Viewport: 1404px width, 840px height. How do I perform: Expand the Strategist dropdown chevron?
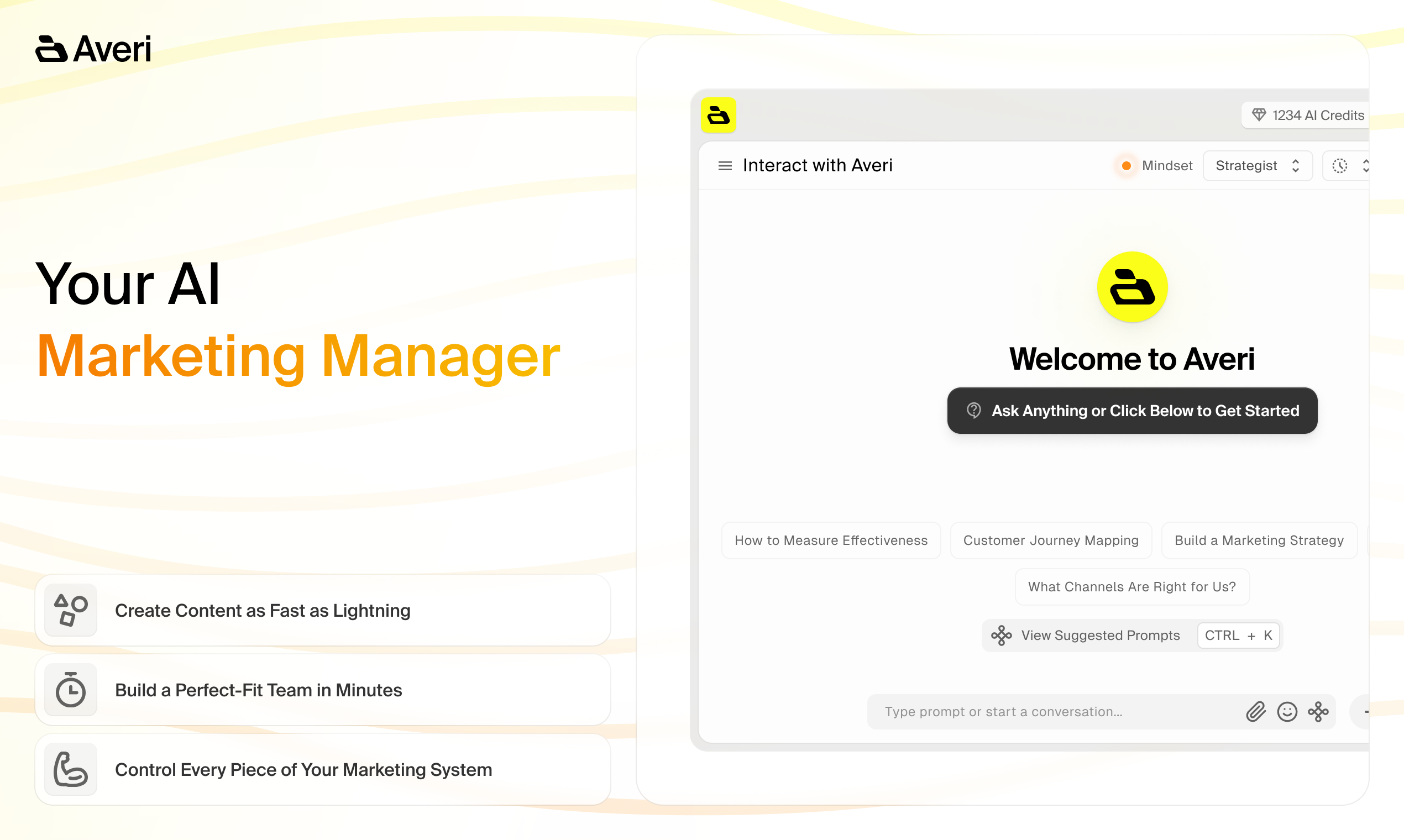tap(1296, 166)
